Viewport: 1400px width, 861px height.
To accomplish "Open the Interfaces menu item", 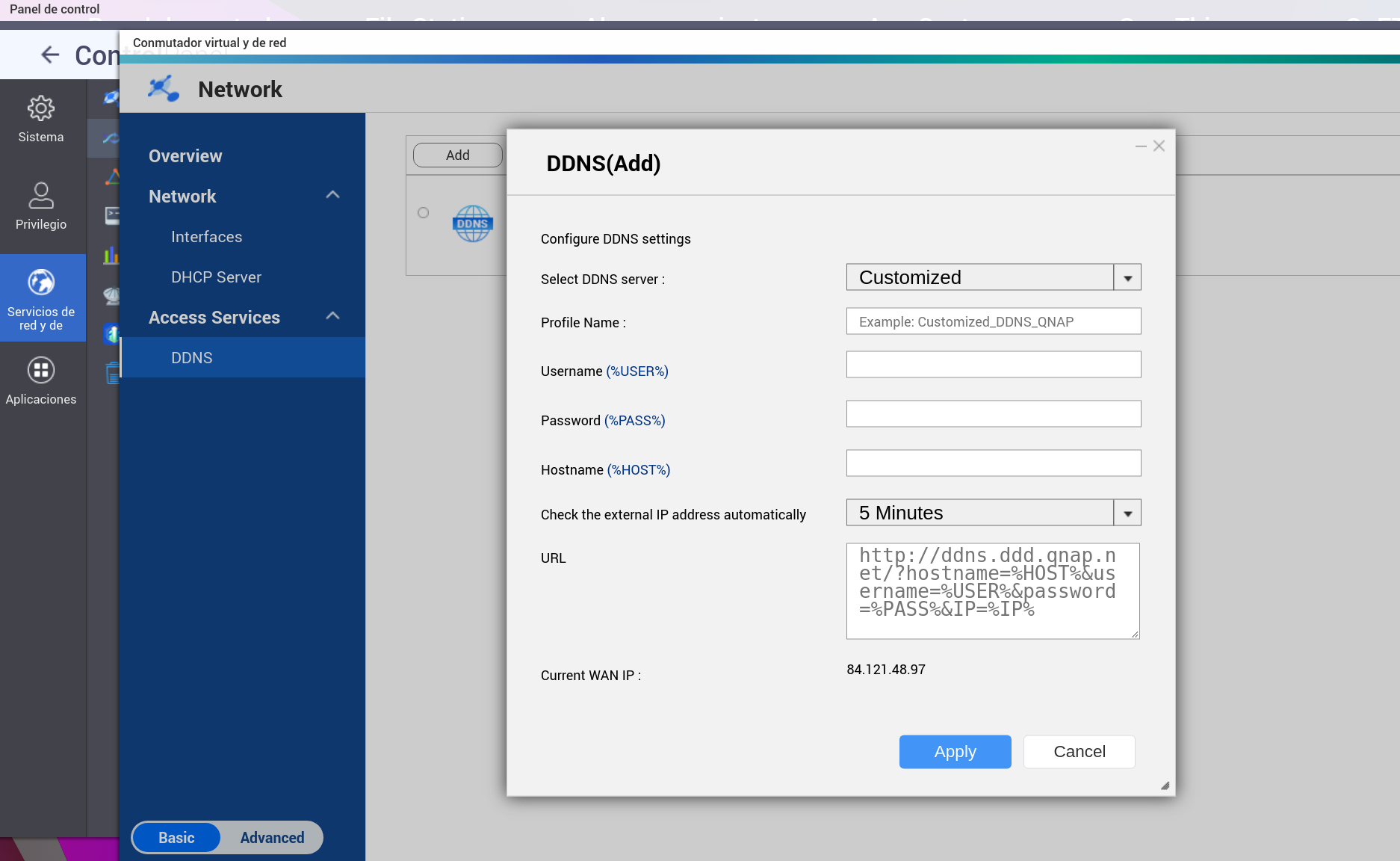I will (206, 237).
